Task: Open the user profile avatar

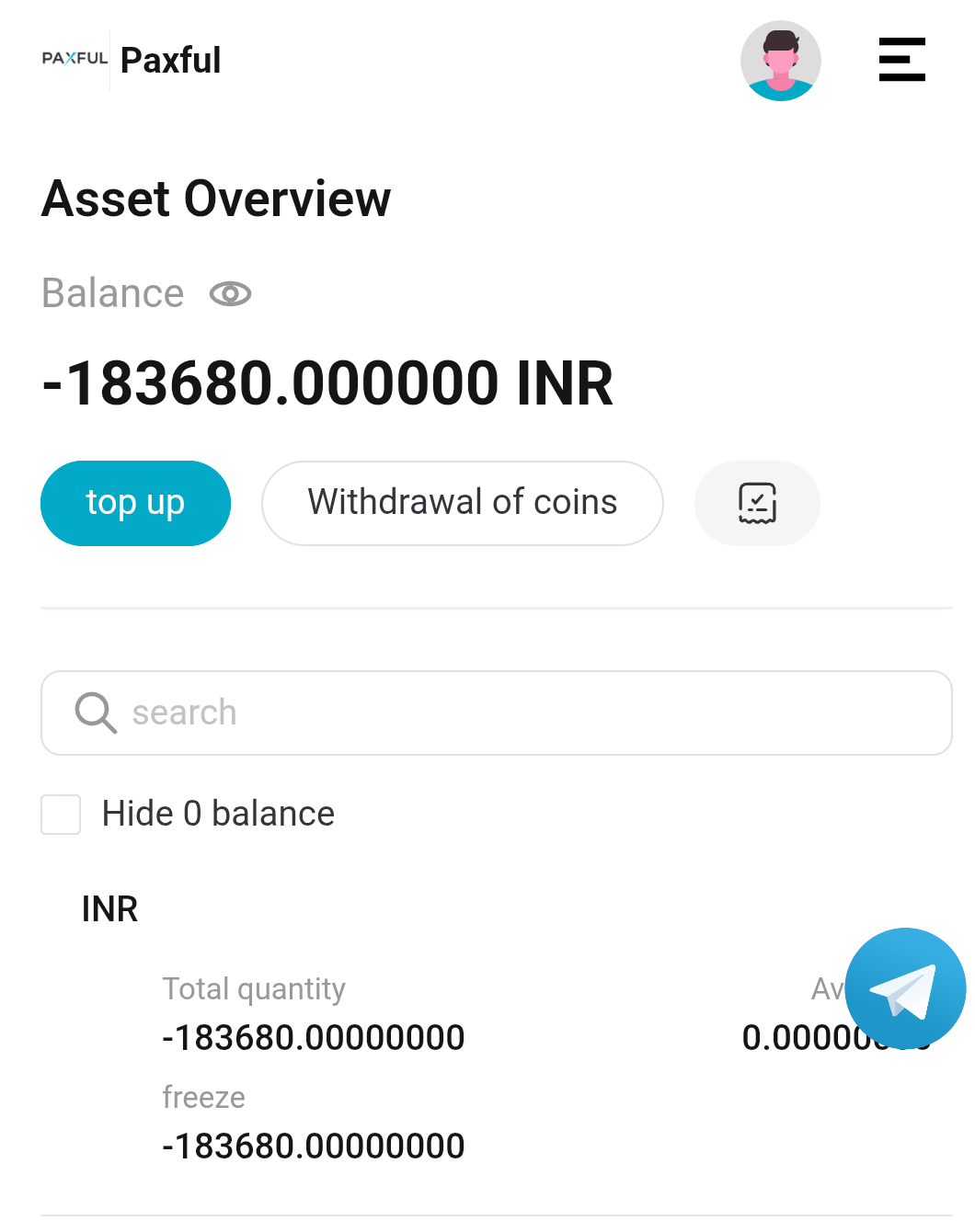Action: click(x=780, y=61)
